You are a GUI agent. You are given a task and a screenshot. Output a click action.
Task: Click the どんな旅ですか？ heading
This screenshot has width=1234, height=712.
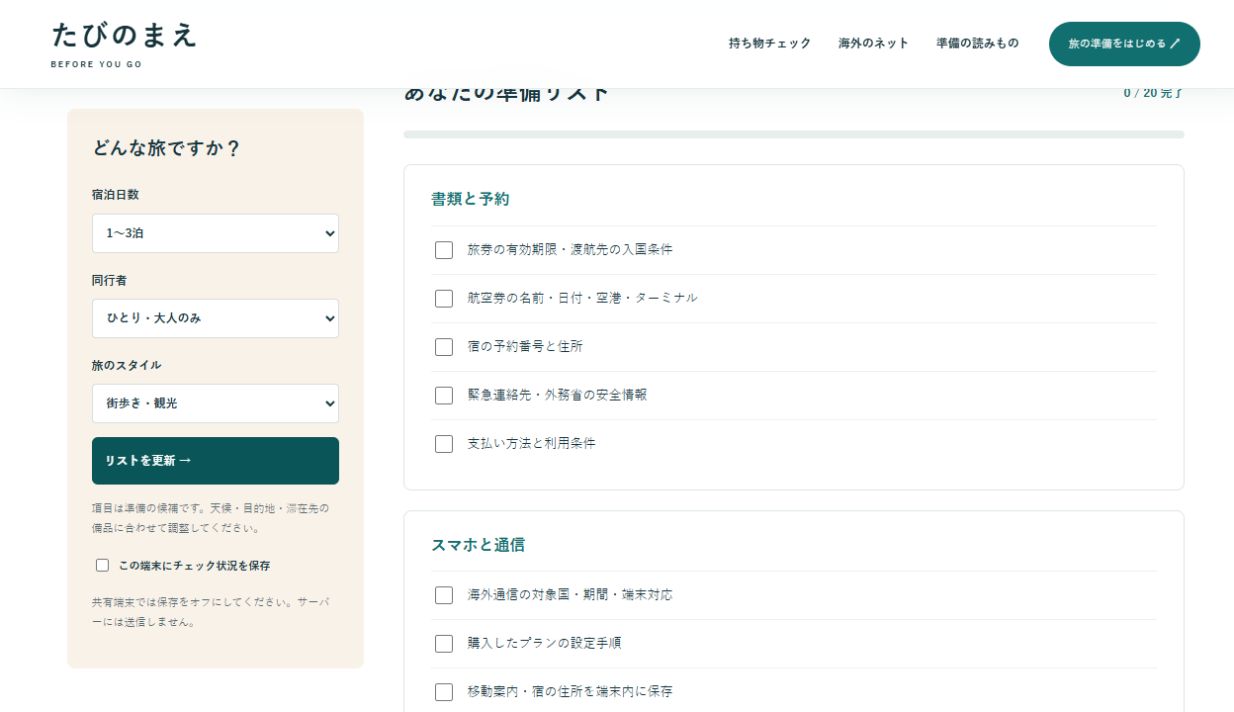(x=167, y=148)
